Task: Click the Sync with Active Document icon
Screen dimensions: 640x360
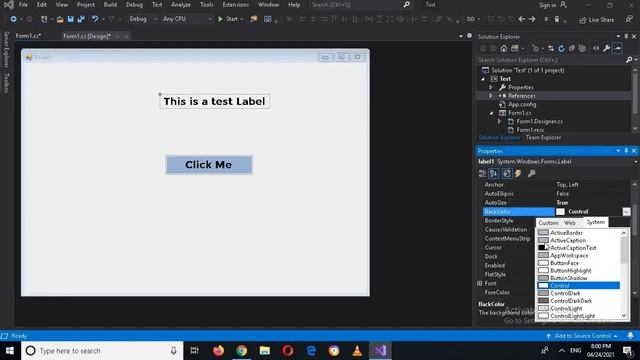Action: coord(551,49)
